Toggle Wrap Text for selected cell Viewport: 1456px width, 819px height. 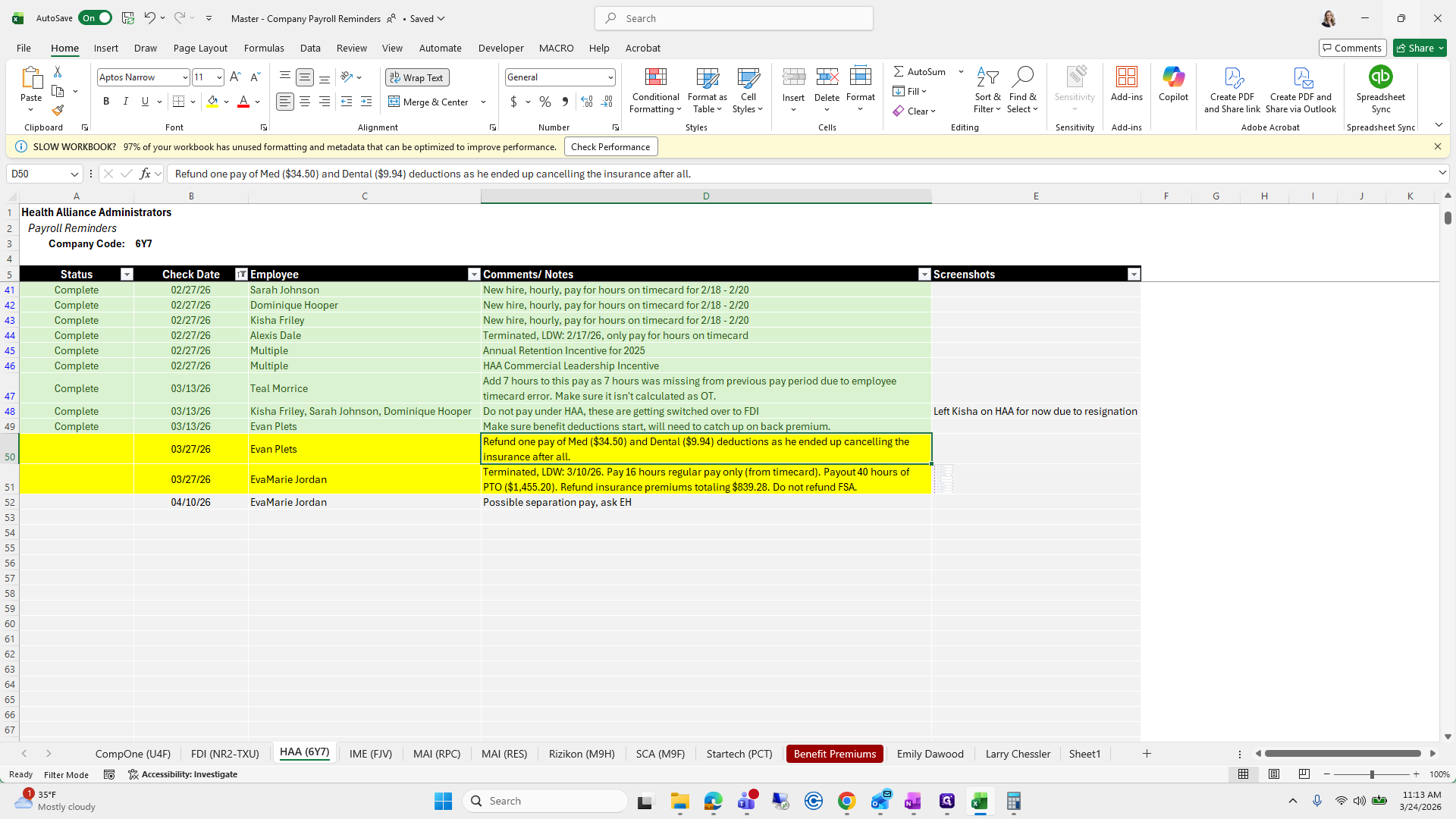click(x=417, y=77)
